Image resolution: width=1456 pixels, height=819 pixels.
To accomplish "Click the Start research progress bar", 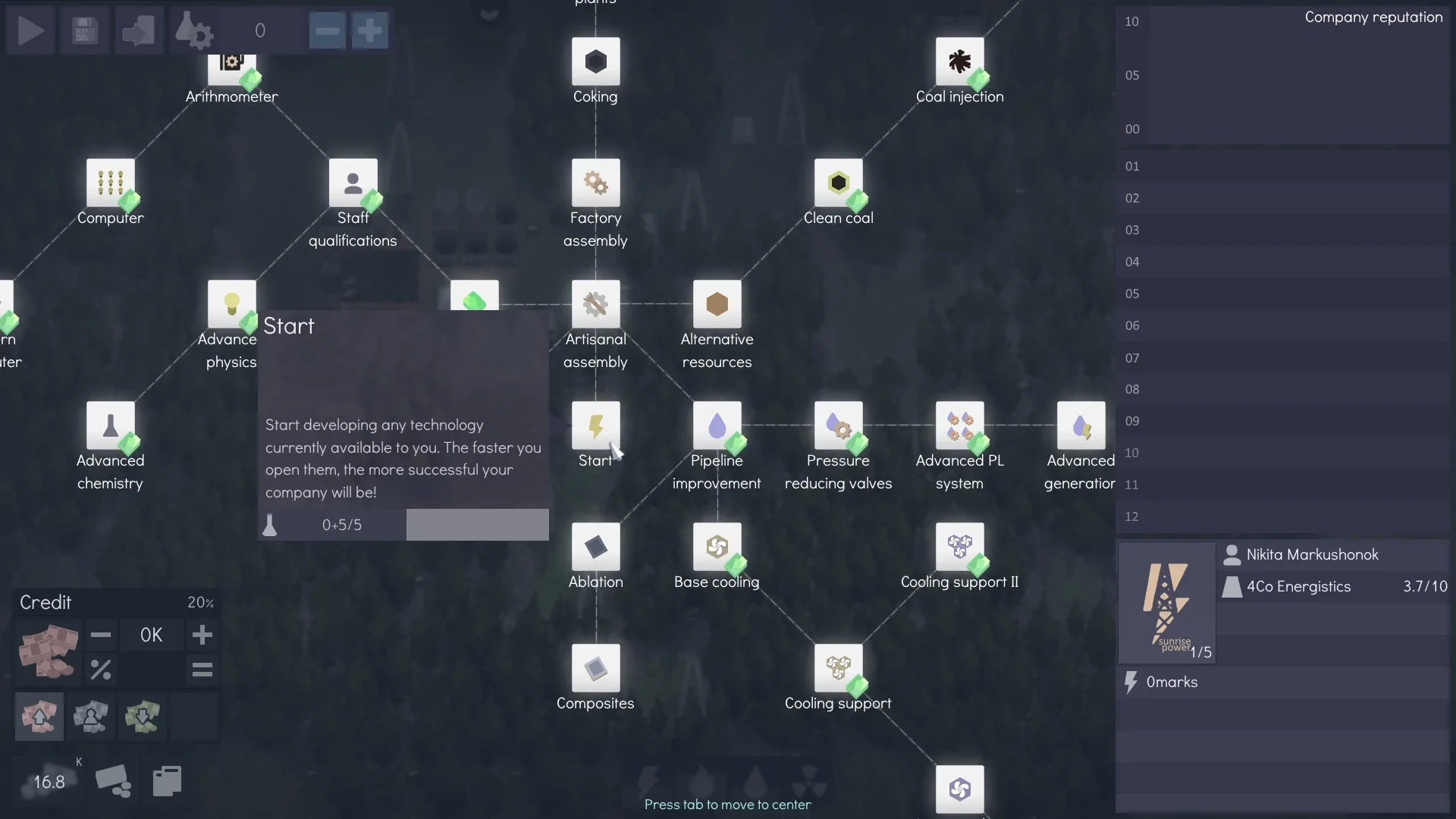I will (x=477, y=525).
